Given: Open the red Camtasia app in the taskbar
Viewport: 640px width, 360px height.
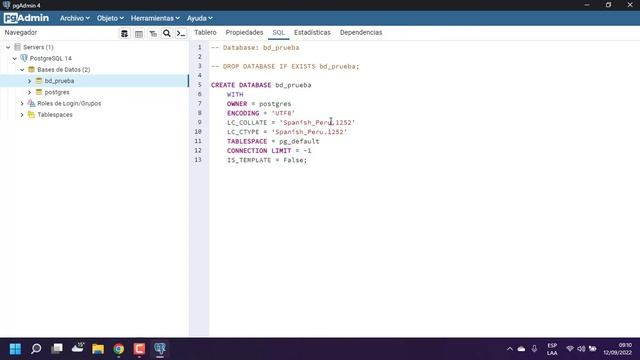Looking at the screenshot, I should click(139, 349).
